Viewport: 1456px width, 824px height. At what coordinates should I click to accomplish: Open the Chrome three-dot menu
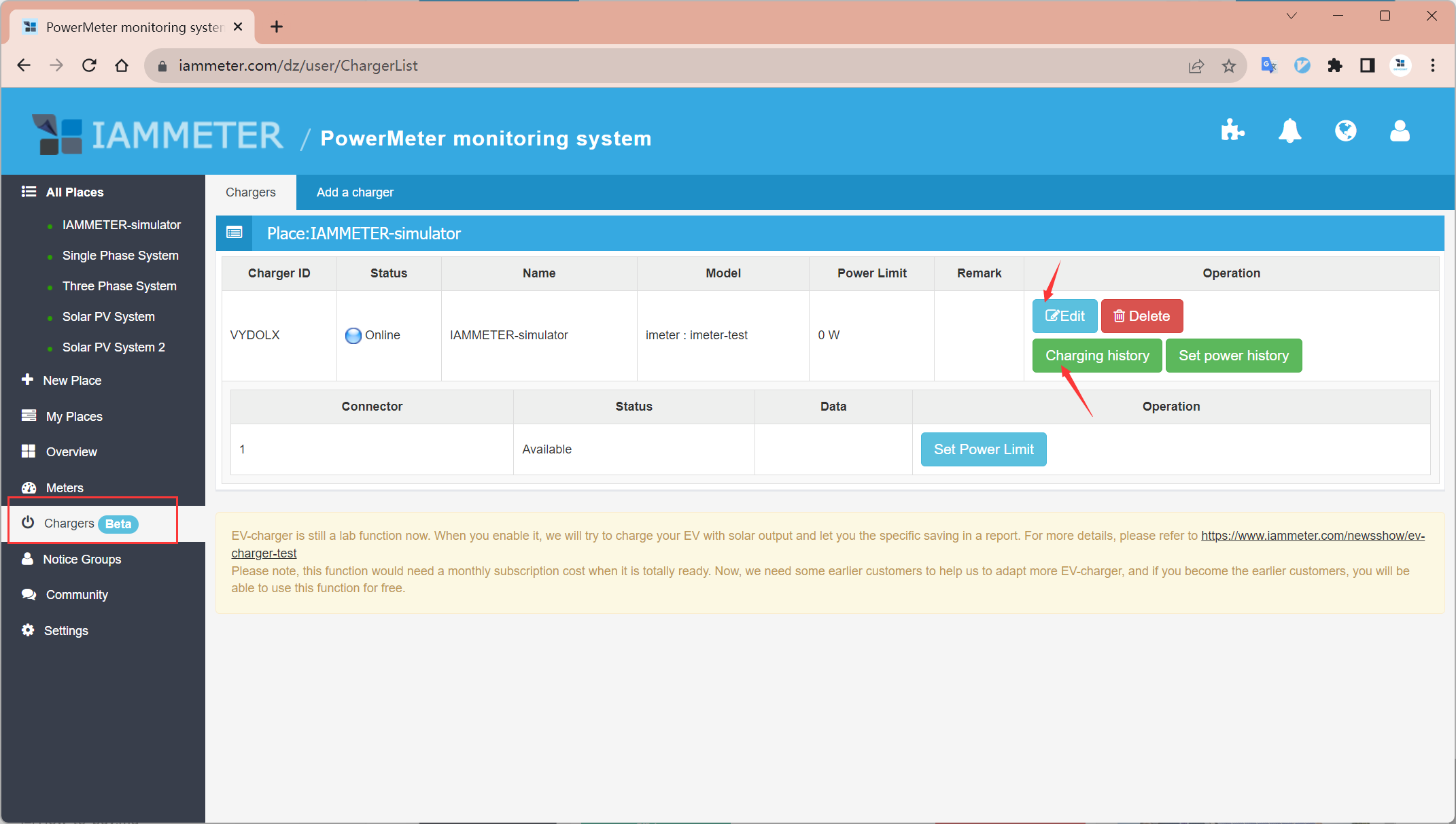click(x=1433, y=65)
